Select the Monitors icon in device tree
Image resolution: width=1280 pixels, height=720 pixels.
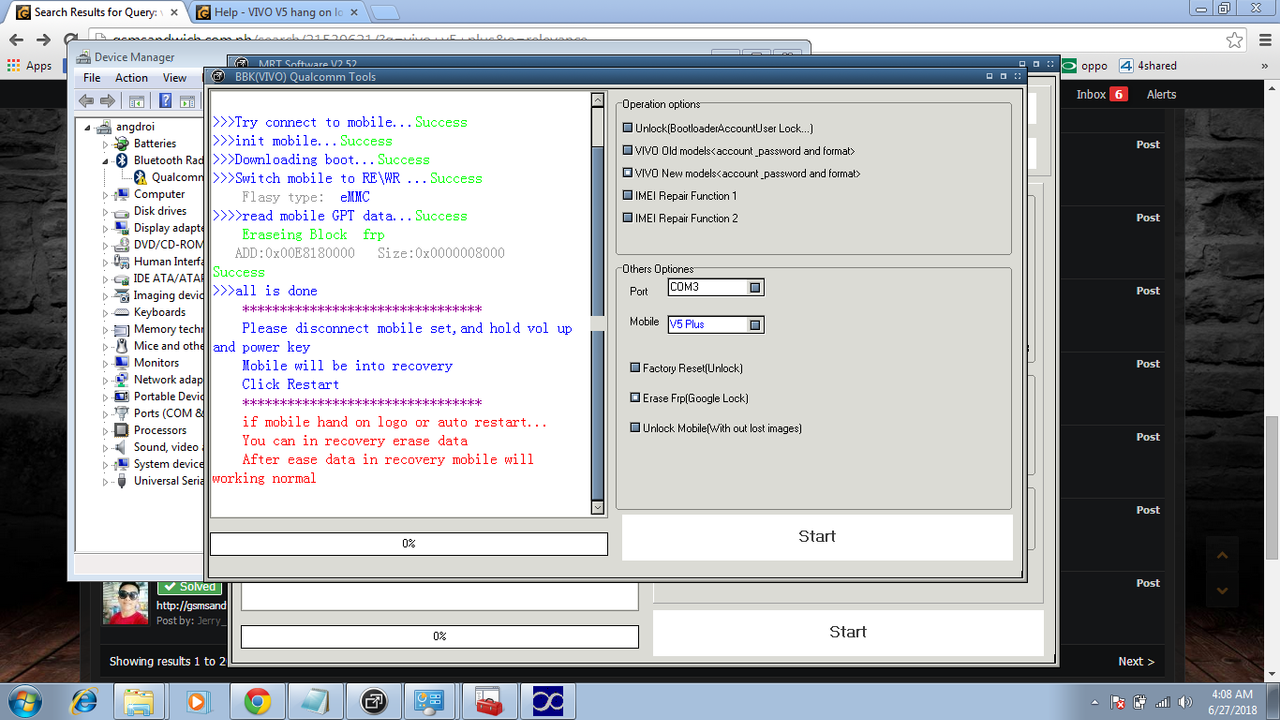[x=124, y=363]
